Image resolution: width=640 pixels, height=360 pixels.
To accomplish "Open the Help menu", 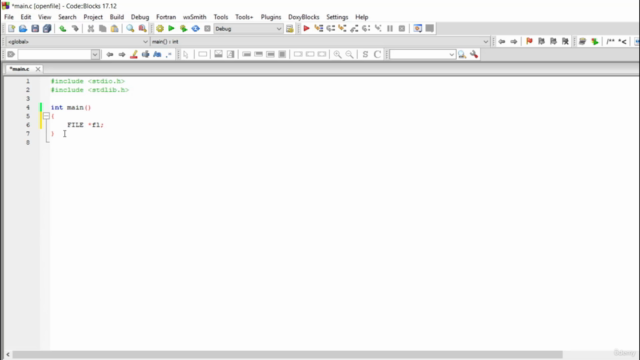I will [362, 17].
